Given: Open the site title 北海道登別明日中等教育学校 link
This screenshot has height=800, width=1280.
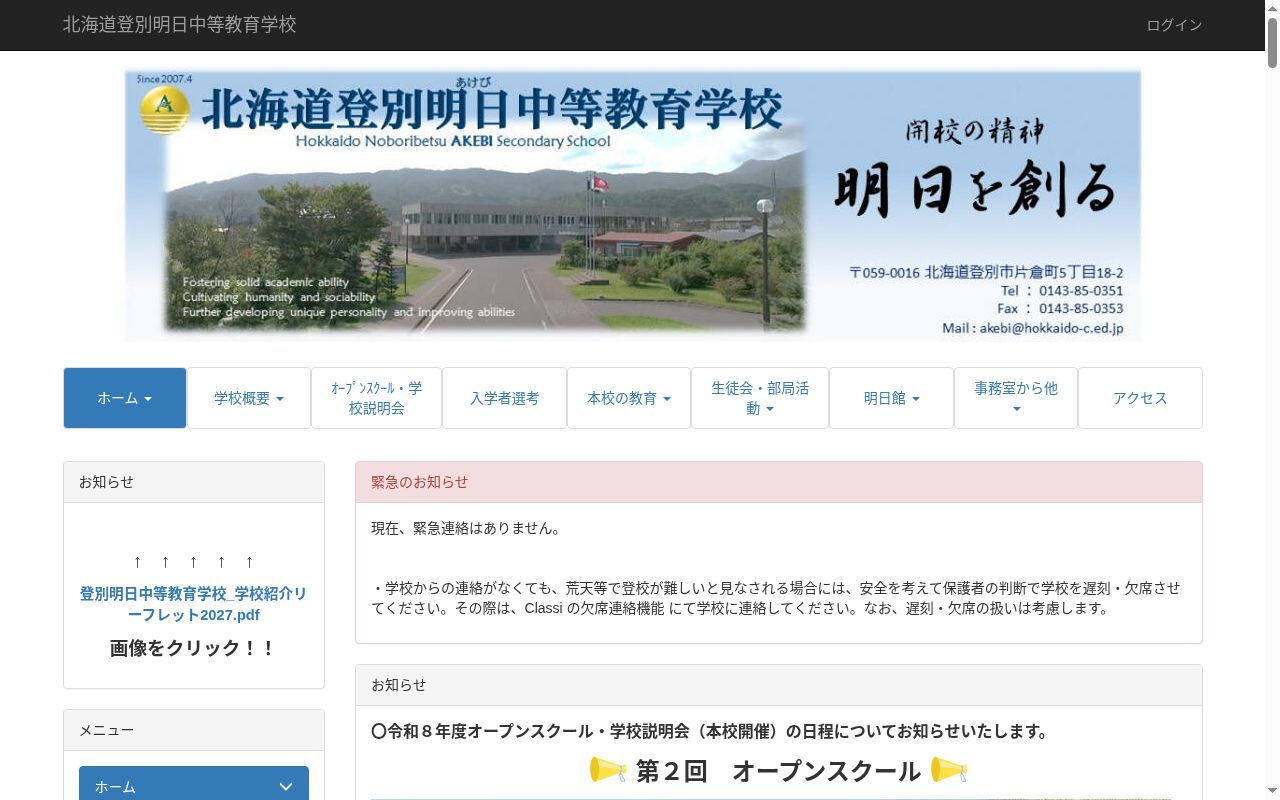Looking at the screenshot, I should [x=180, y=24].
